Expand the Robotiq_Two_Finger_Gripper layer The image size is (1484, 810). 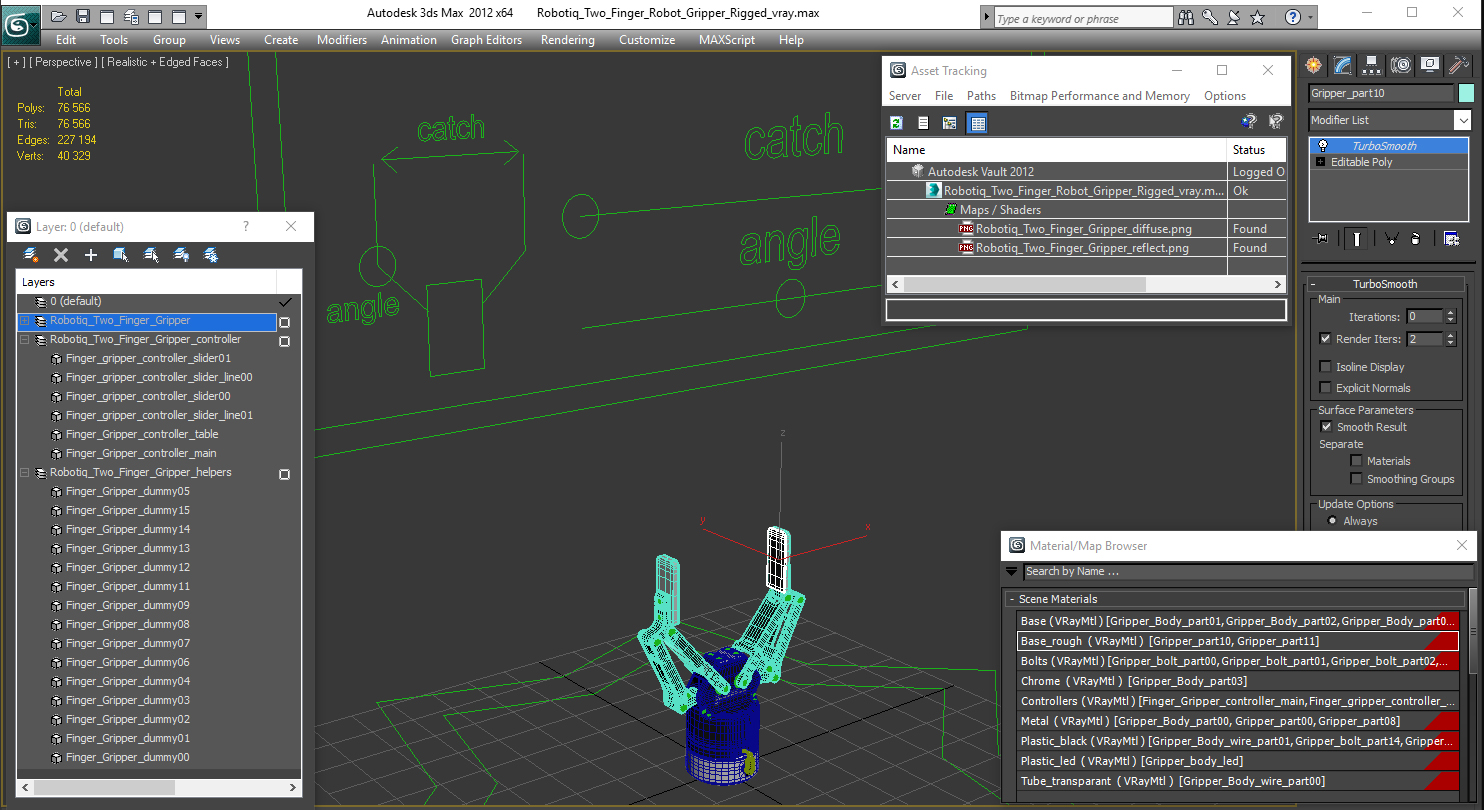coord(24,321)
